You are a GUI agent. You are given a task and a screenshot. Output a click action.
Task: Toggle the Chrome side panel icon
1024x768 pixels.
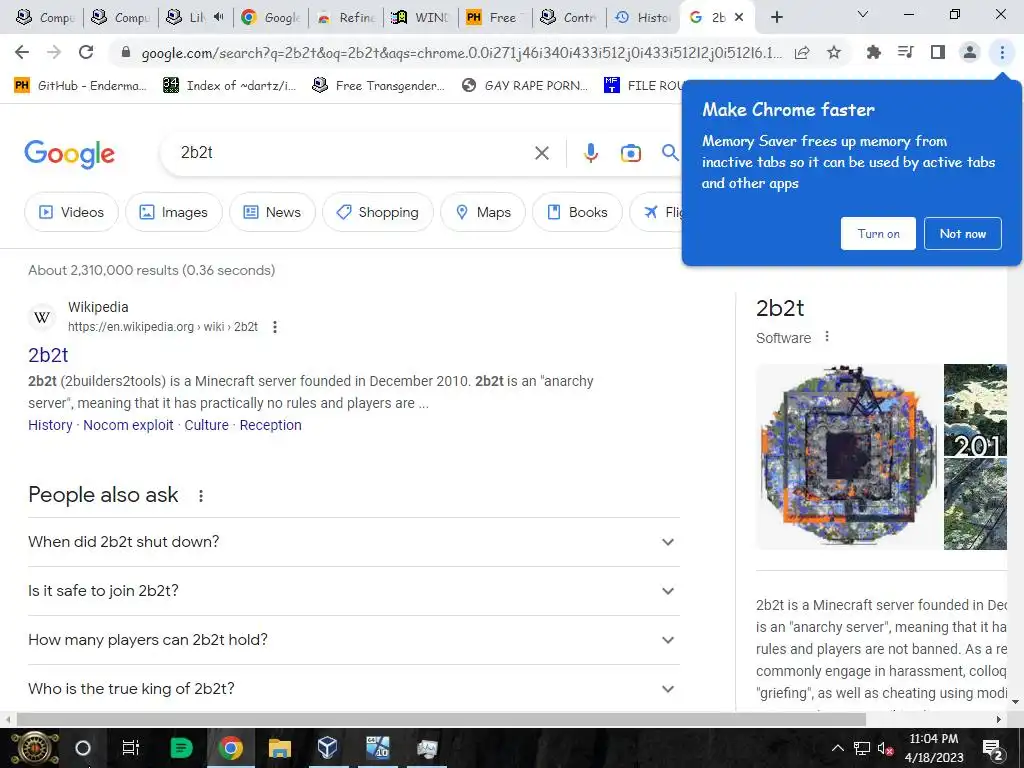point(938,52)
